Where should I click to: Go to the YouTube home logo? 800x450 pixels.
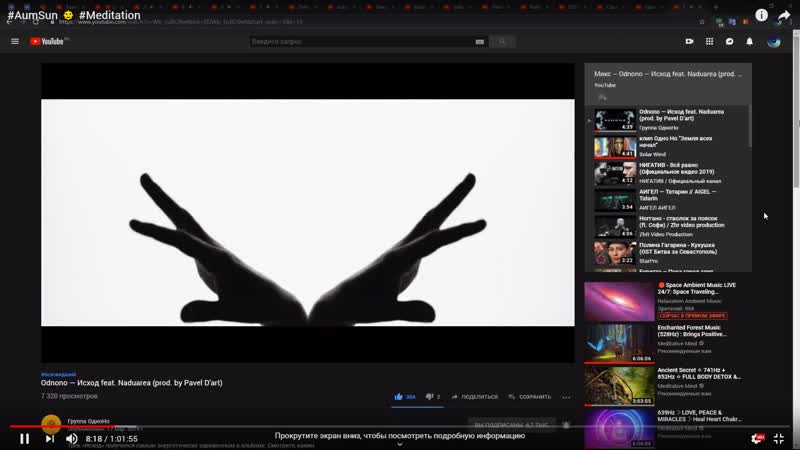pos(47,41)
